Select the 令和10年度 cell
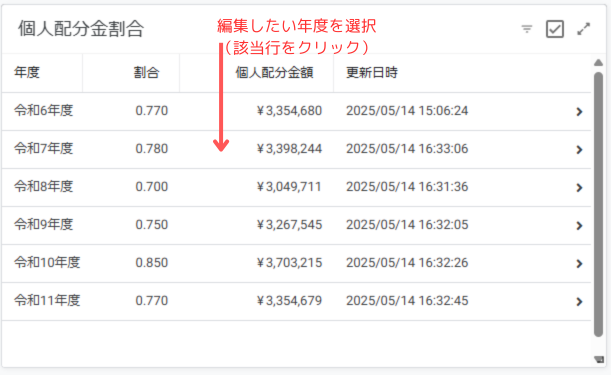The width and height of the screenshot is (611, 375). pyautogui.click(x=47, y=263)
